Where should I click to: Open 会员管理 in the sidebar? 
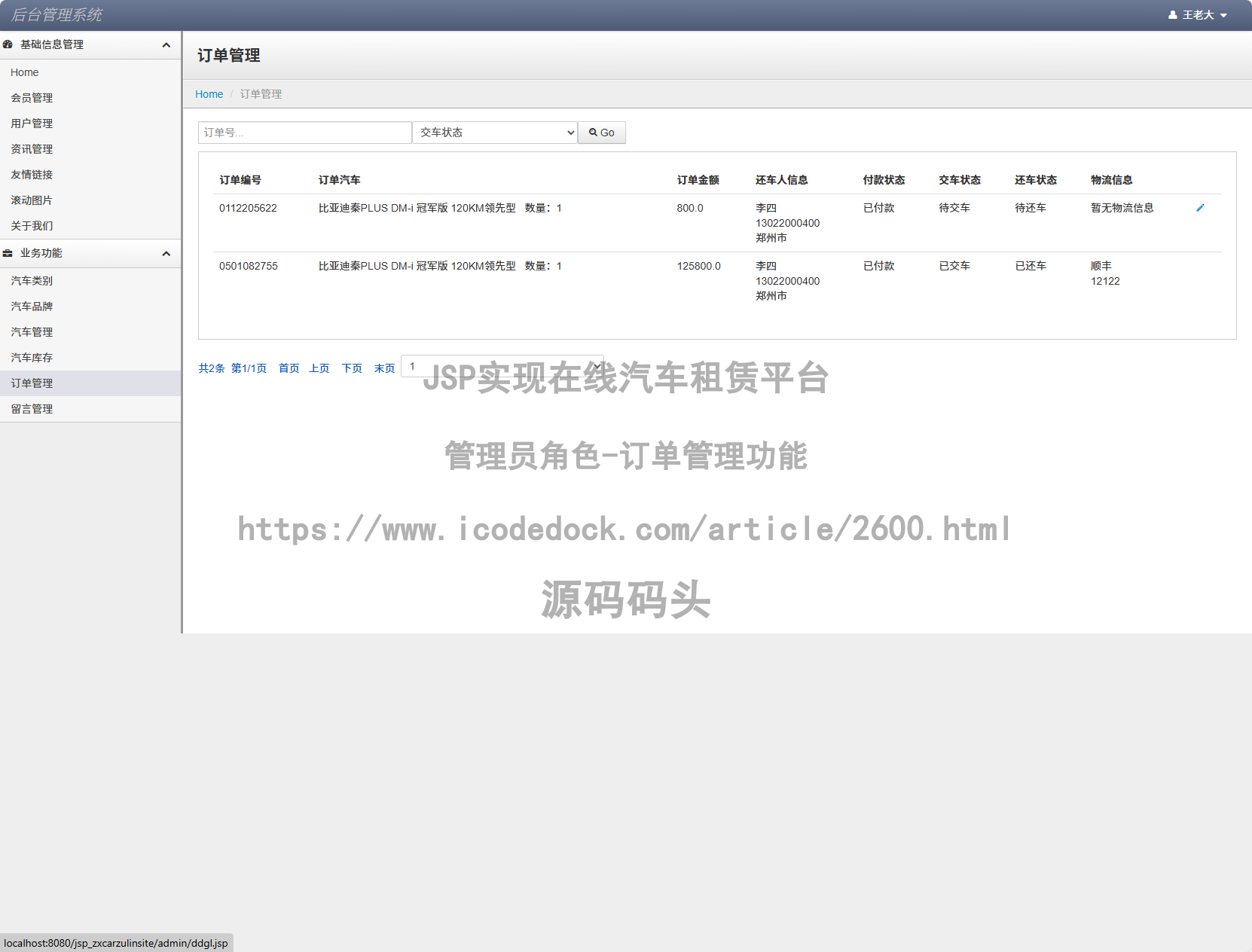pos(32,98)
